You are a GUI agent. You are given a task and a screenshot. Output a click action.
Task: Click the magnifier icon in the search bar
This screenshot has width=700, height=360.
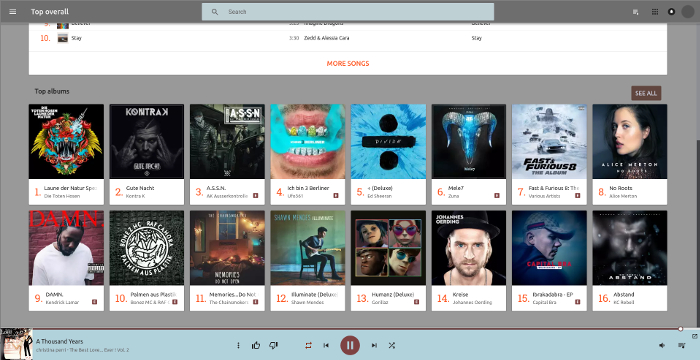coord(215,12)
